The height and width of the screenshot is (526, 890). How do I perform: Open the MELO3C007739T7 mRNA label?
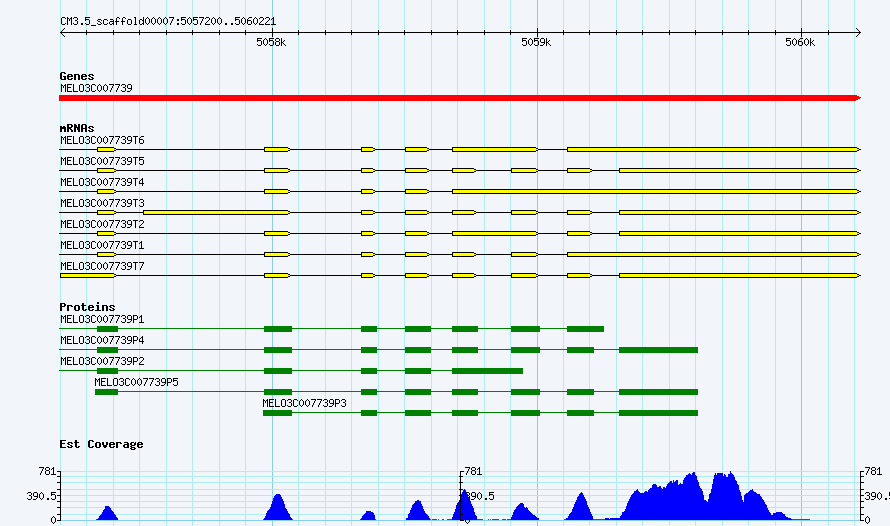(x=102, y=266)
